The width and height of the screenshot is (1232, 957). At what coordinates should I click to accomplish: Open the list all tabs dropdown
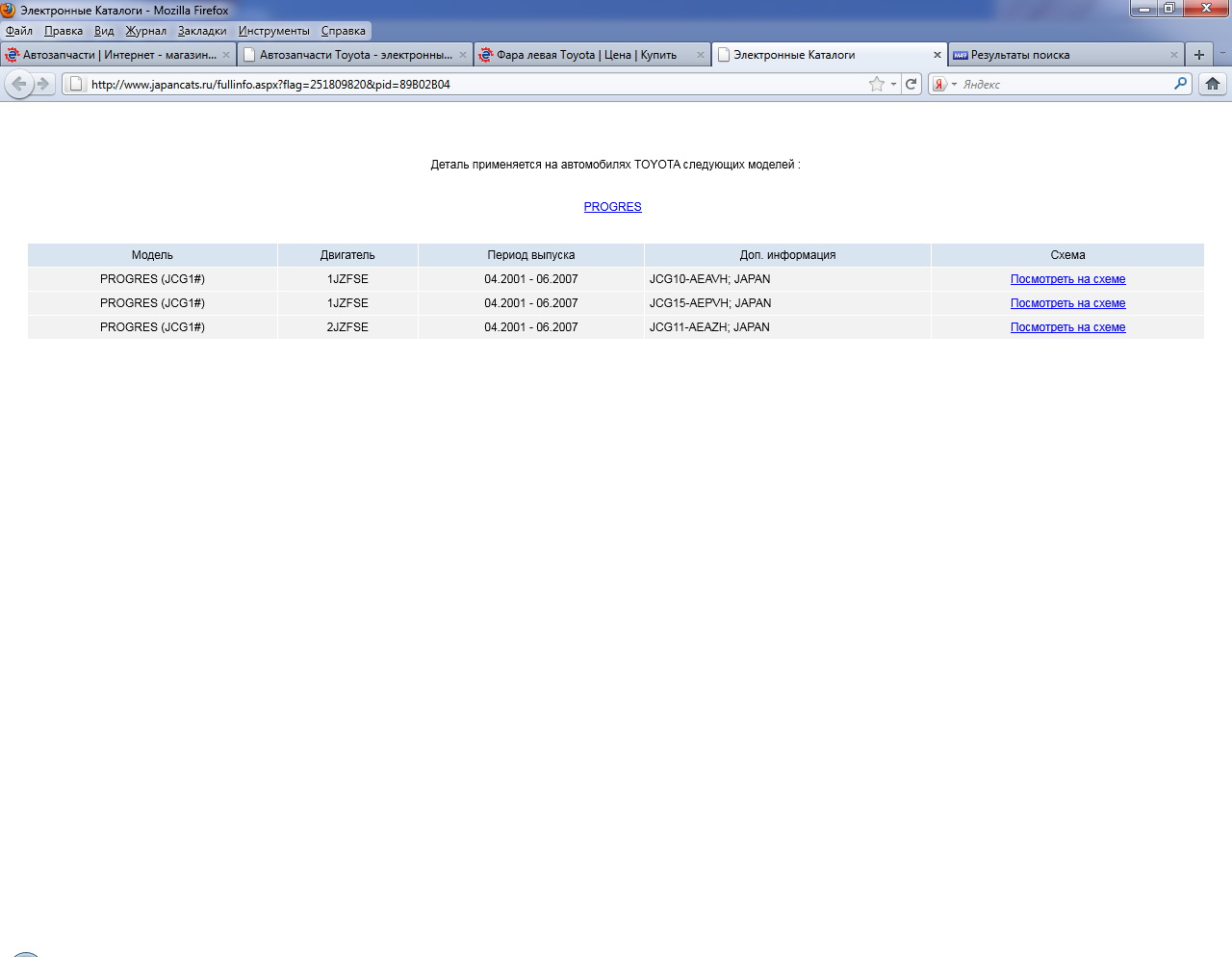1222,54
